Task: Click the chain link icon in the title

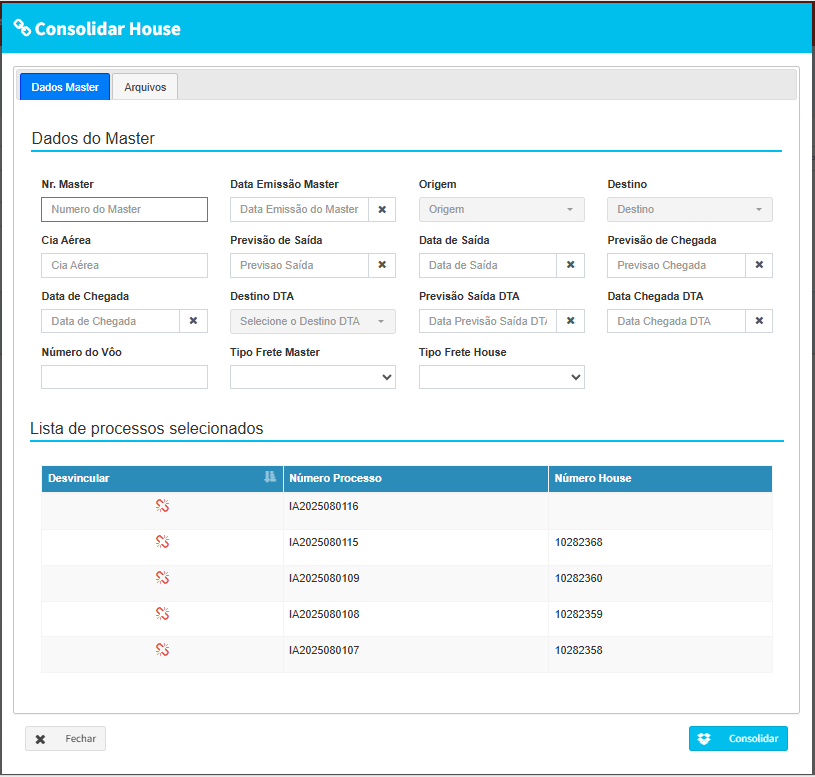Action: 22,28
